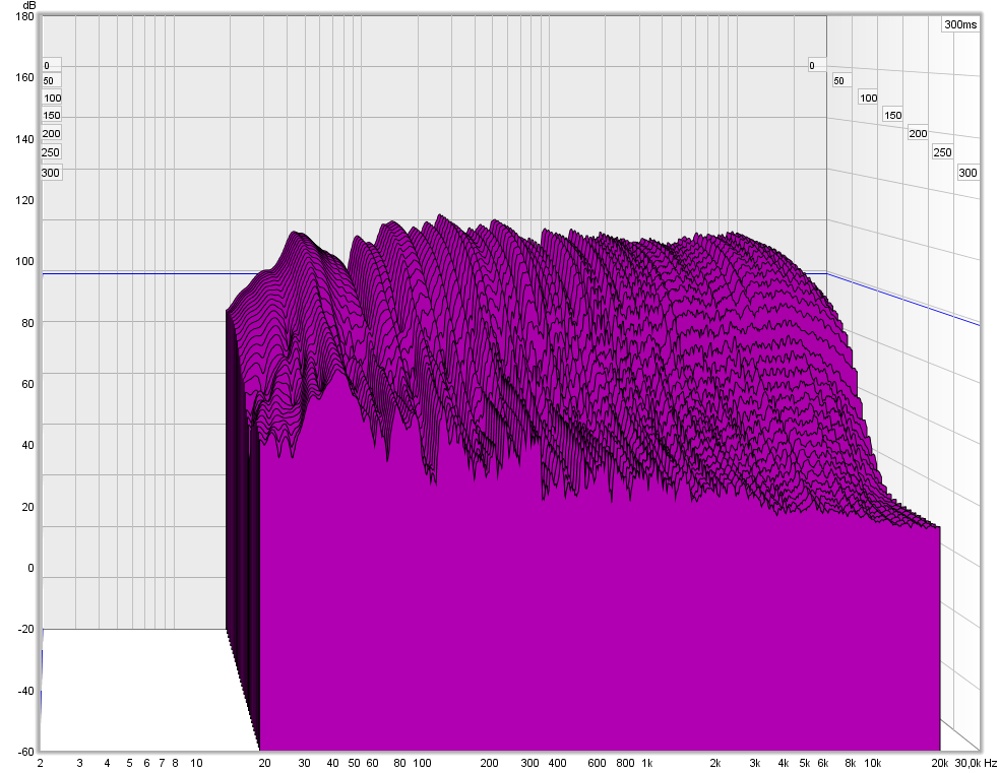
Task: Click the 8k frequency axis label
Action: 850,763
